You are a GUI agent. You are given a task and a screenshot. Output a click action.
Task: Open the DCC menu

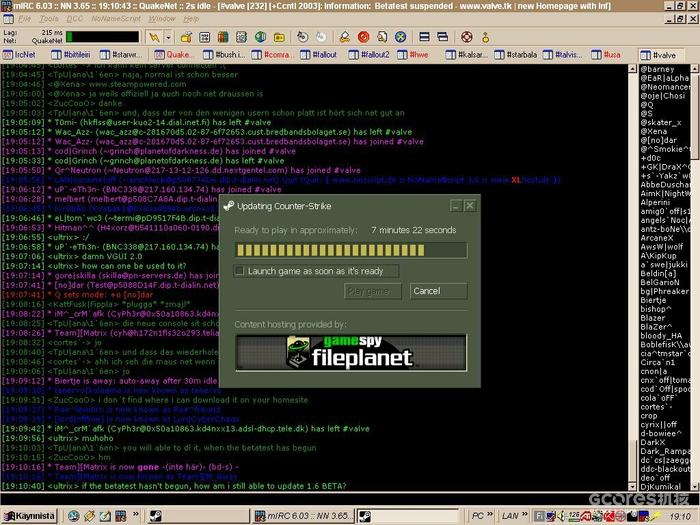coord(75,19)
